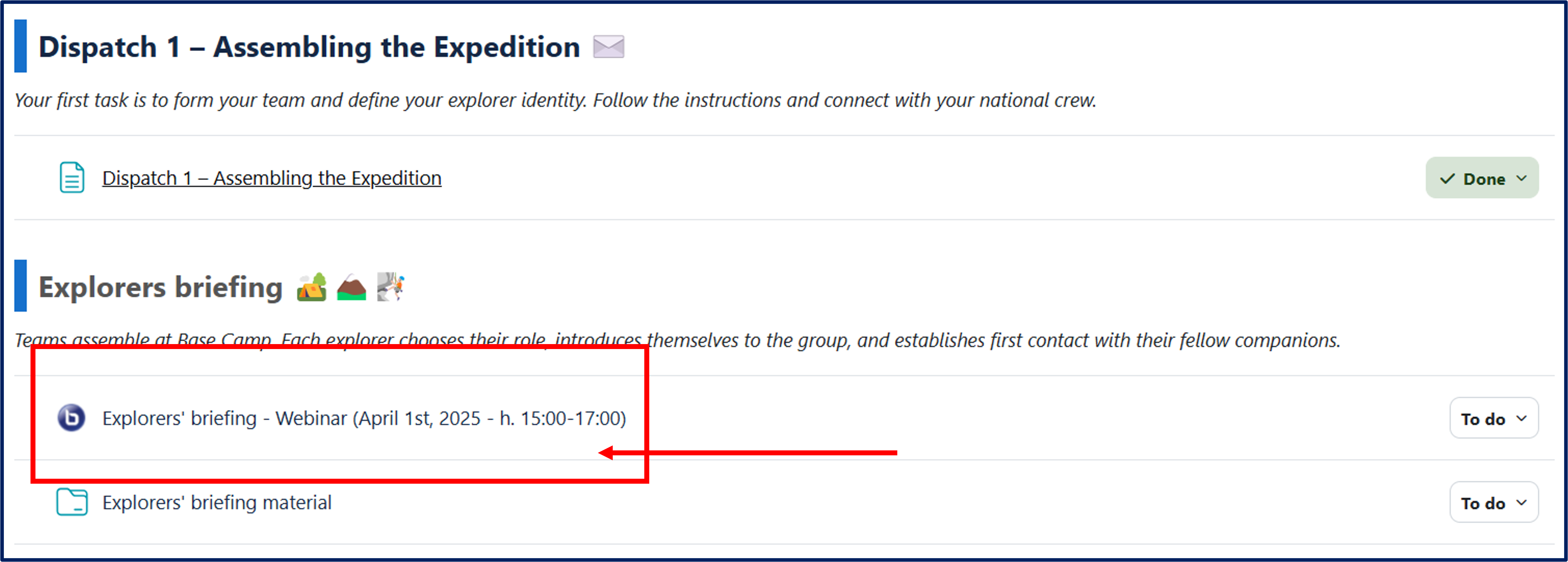
Task: Click the climber emoji in Explorers briefing heading
Action: (x=390, y=287)
